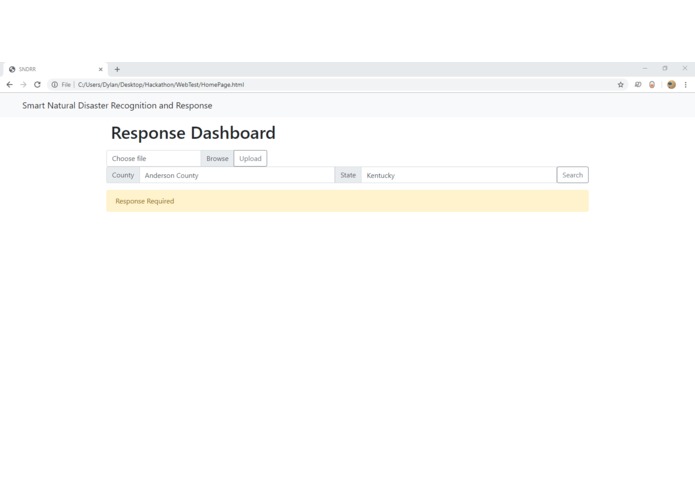Restore the browser window size
Image resolution: width=695 pixels, height=494 pixels.
pos(665,68)
